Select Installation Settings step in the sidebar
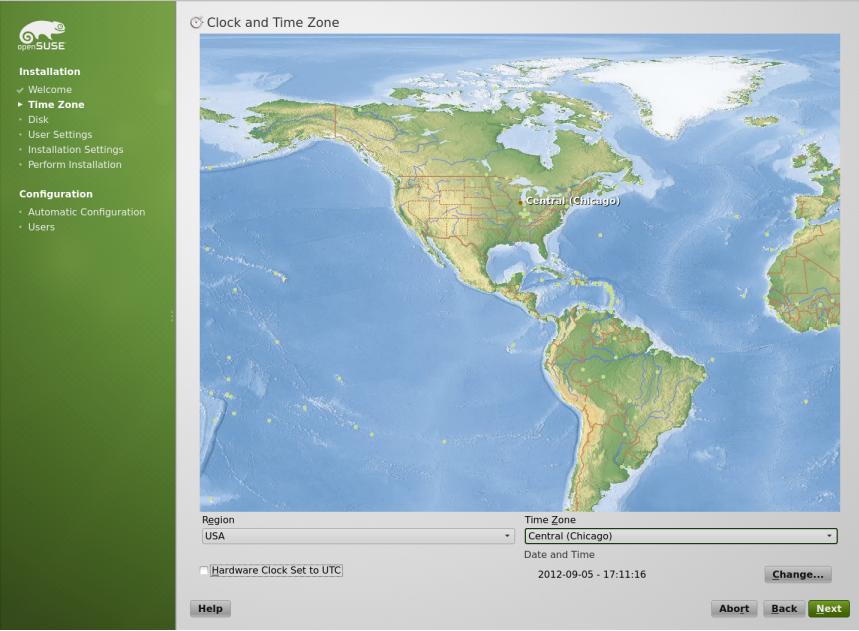 76,150
